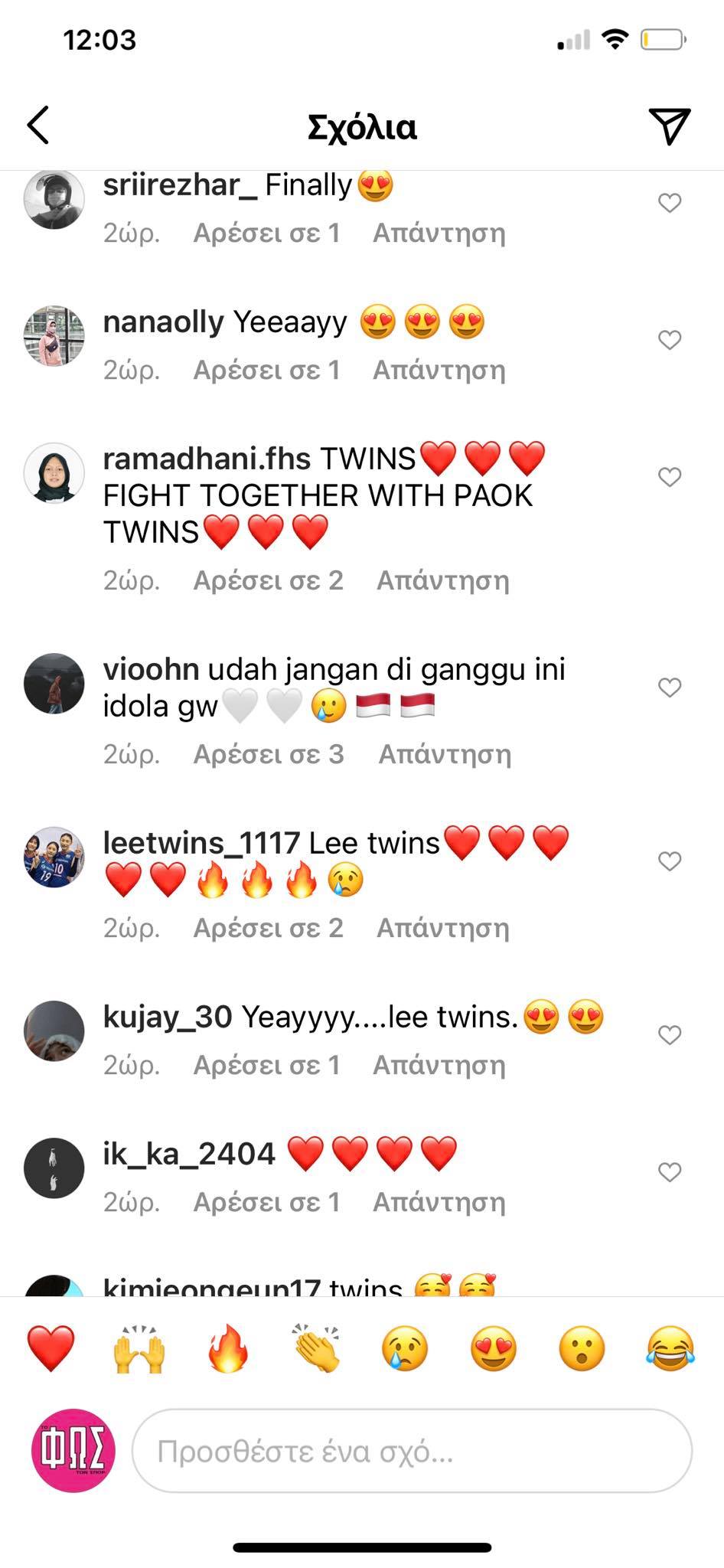The width and height of the screenshot is (724, 1568).
Task: Insert the fire quick emoji
Action: pos(228,1348)
